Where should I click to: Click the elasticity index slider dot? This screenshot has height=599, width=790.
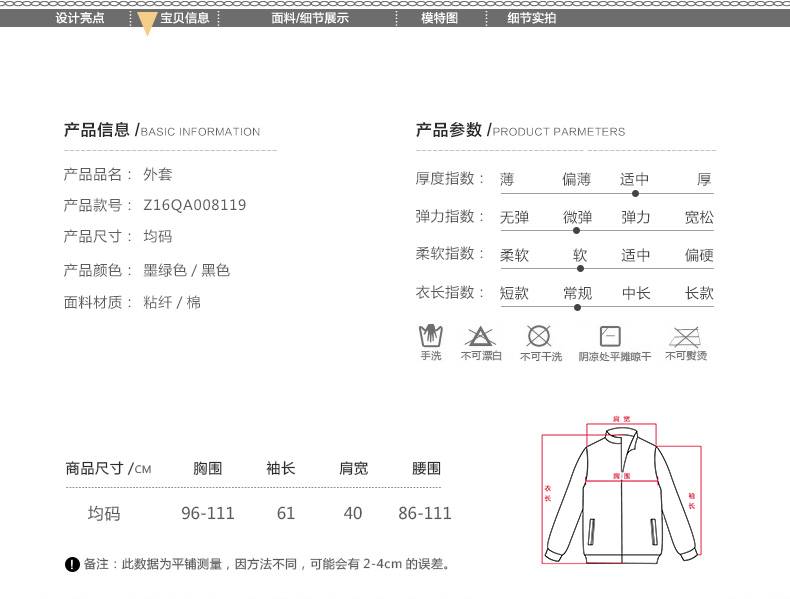(x=577, y=231)
